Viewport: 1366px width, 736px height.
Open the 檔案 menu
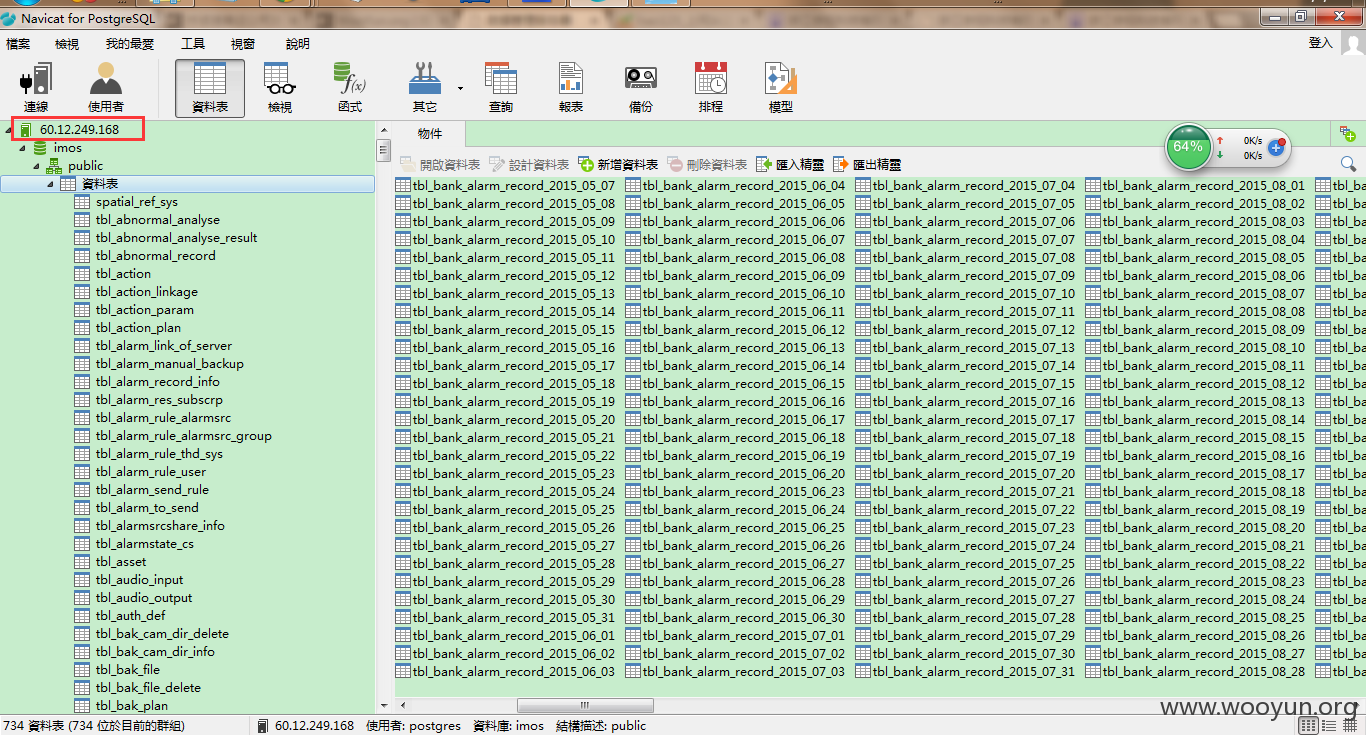tap(18, 44)
